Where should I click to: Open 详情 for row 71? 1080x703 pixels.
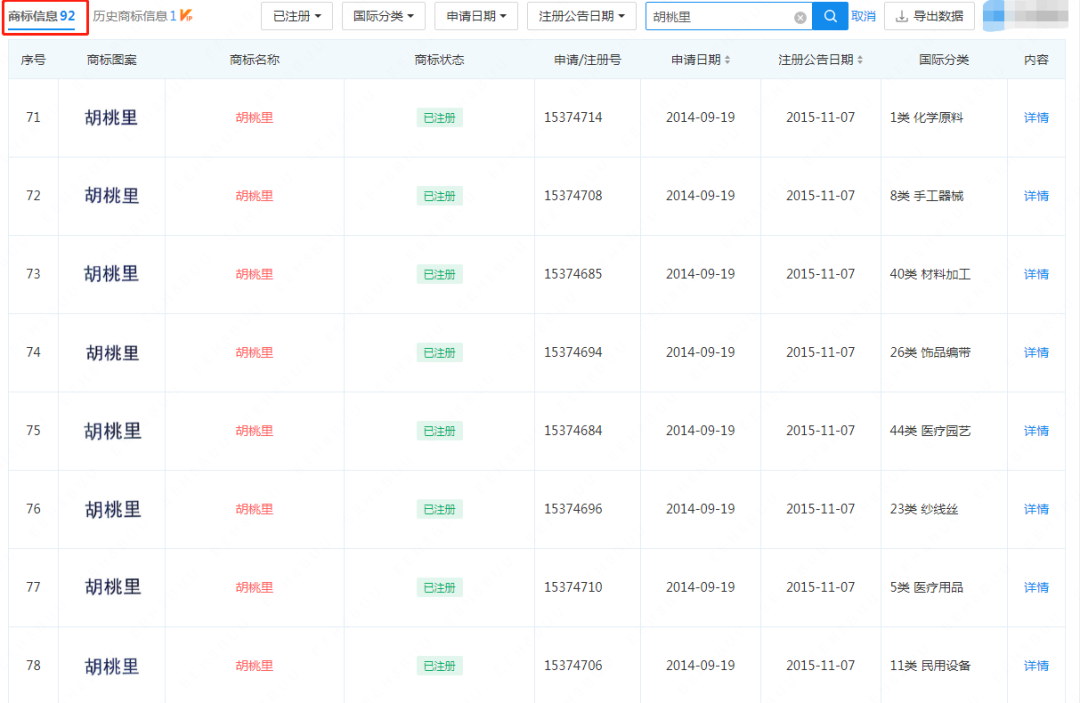1036,118
